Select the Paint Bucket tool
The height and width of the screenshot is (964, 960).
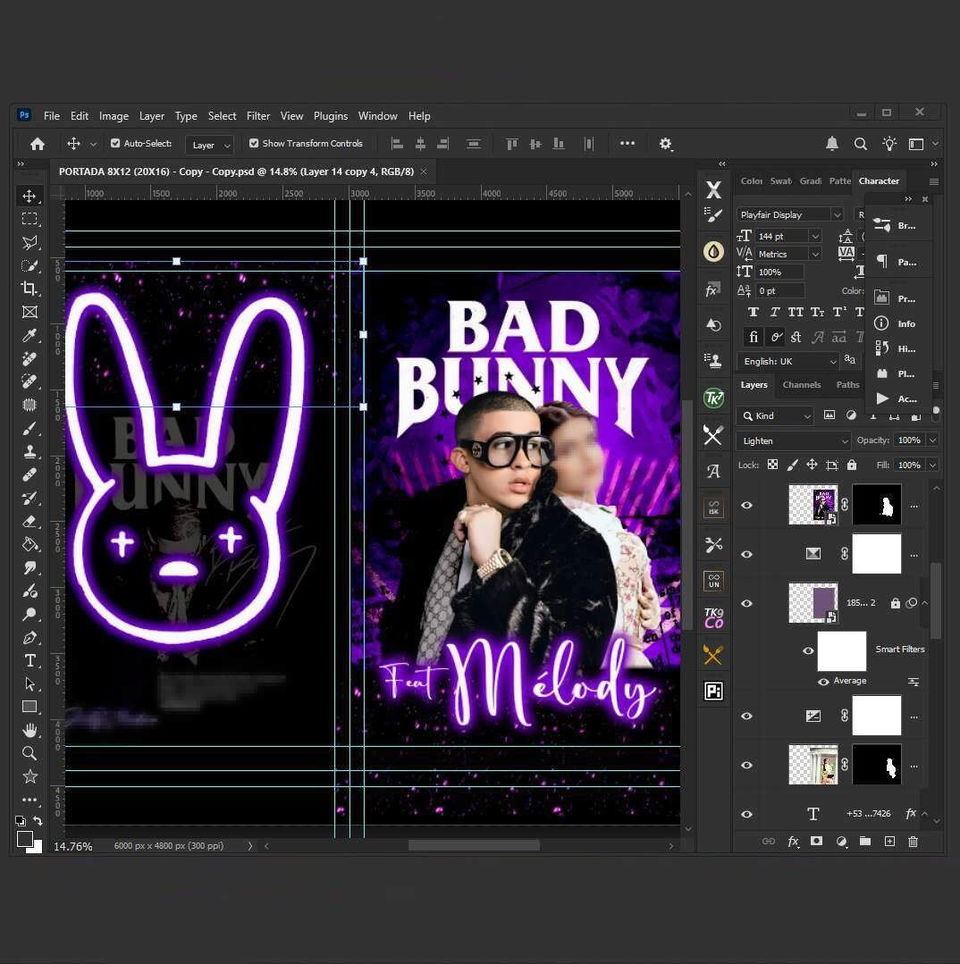coord(29,545)
